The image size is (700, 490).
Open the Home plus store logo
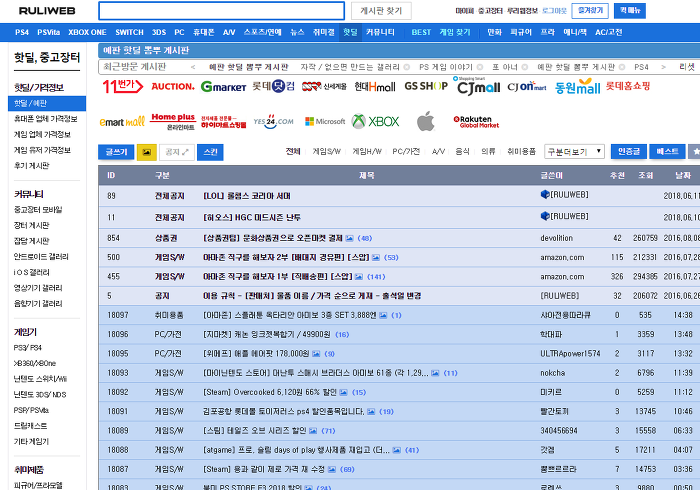coord(173,121)
